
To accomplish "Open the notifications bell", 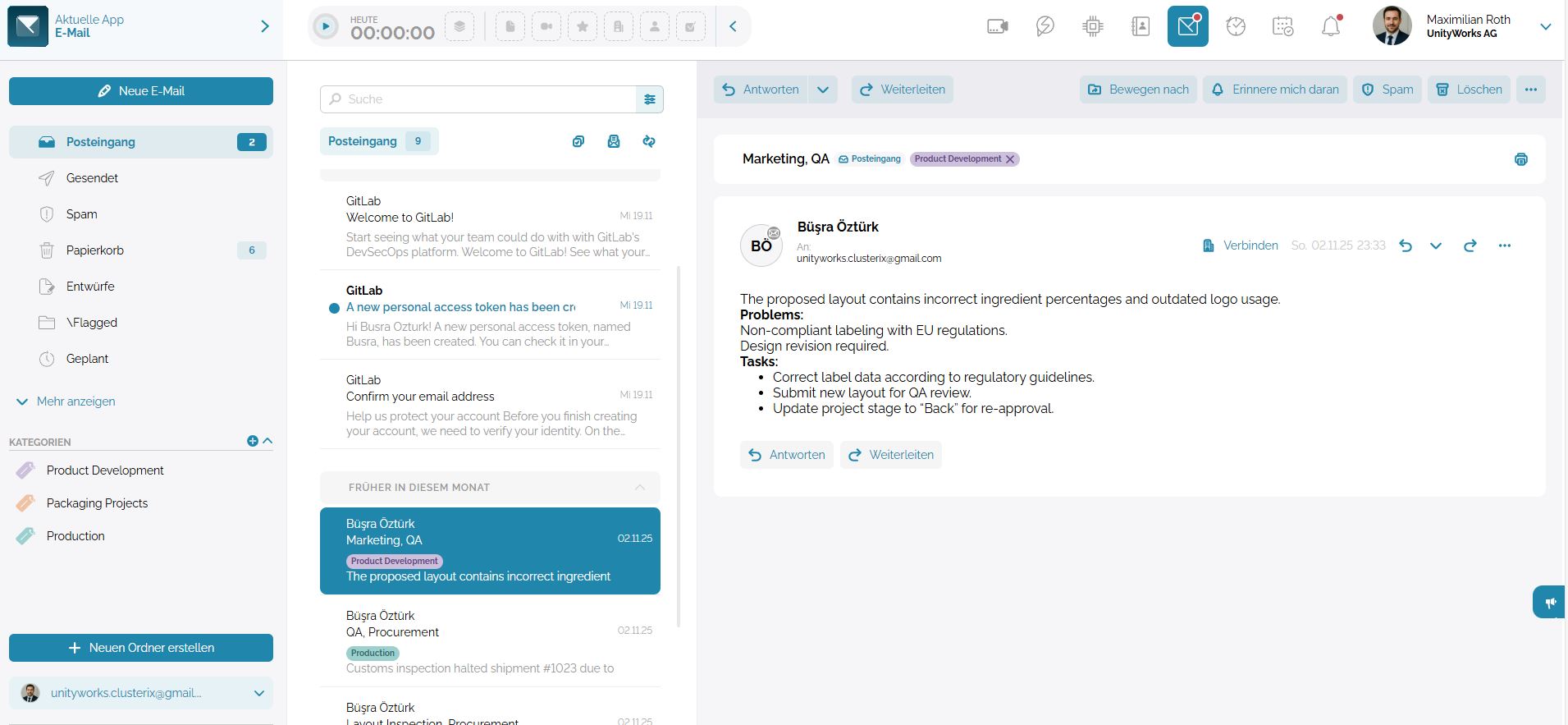I will tap(1331, 26).
